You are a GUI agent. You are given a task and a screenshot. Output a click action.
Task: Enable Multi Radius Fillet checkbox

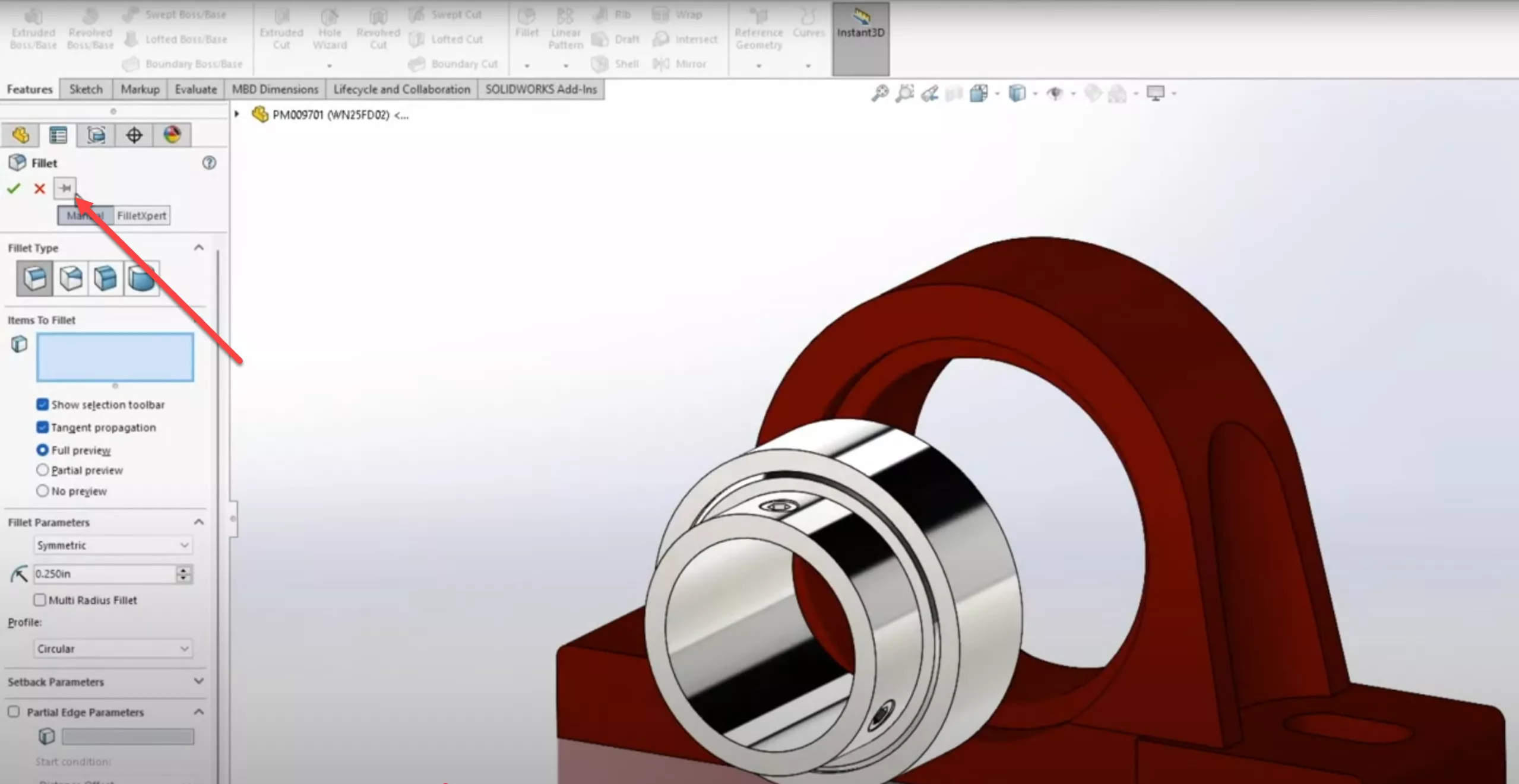[40, 599]
